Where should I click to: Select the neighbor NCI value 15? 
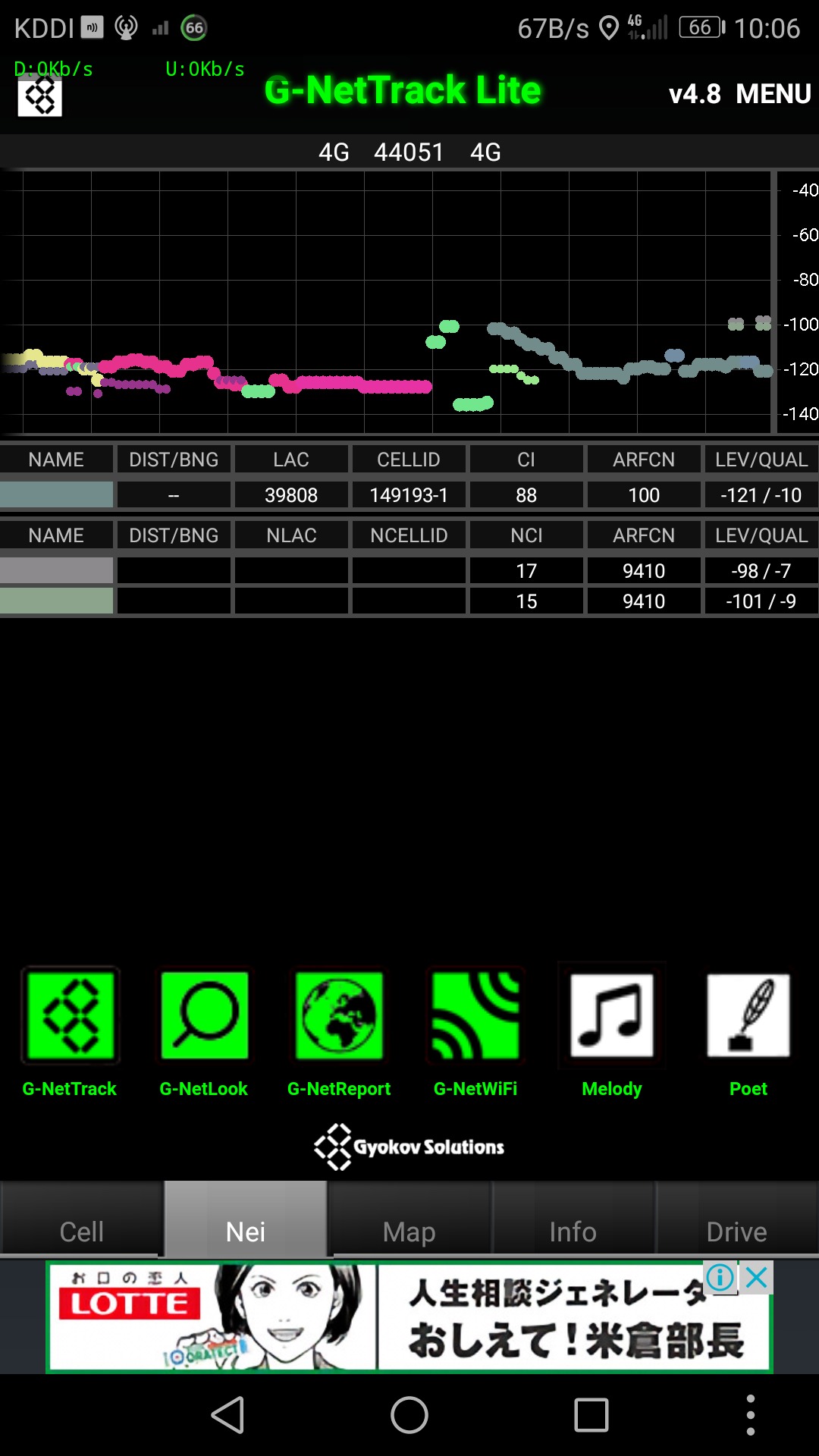[x=526, y=601]
